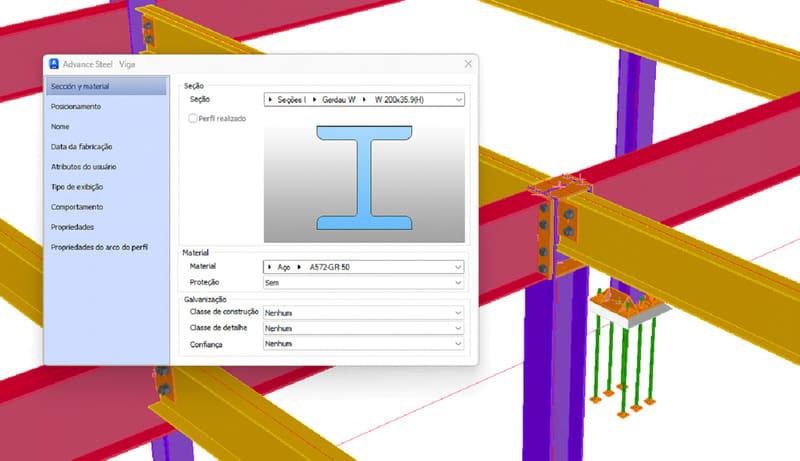This screenshot has width=800, height=461.
Task: Click the Aço material breadcrumb segment
Action: point(284,267)
